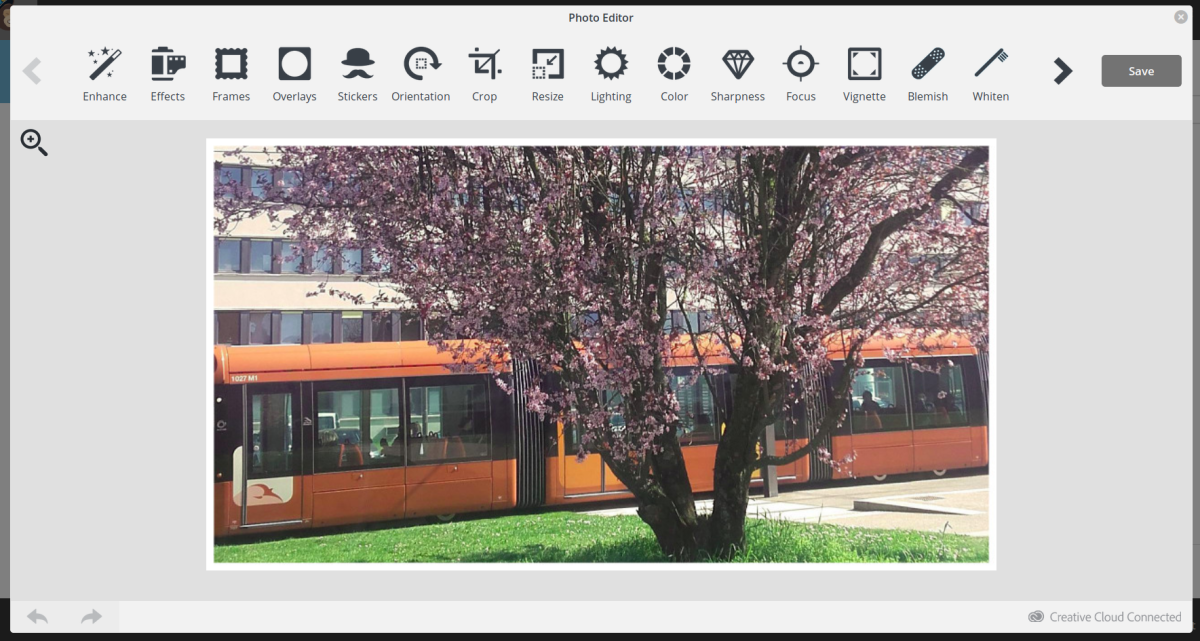Activate the Crop tool
The height and width of the screenshot is (641, 1200).
(485, 74)
